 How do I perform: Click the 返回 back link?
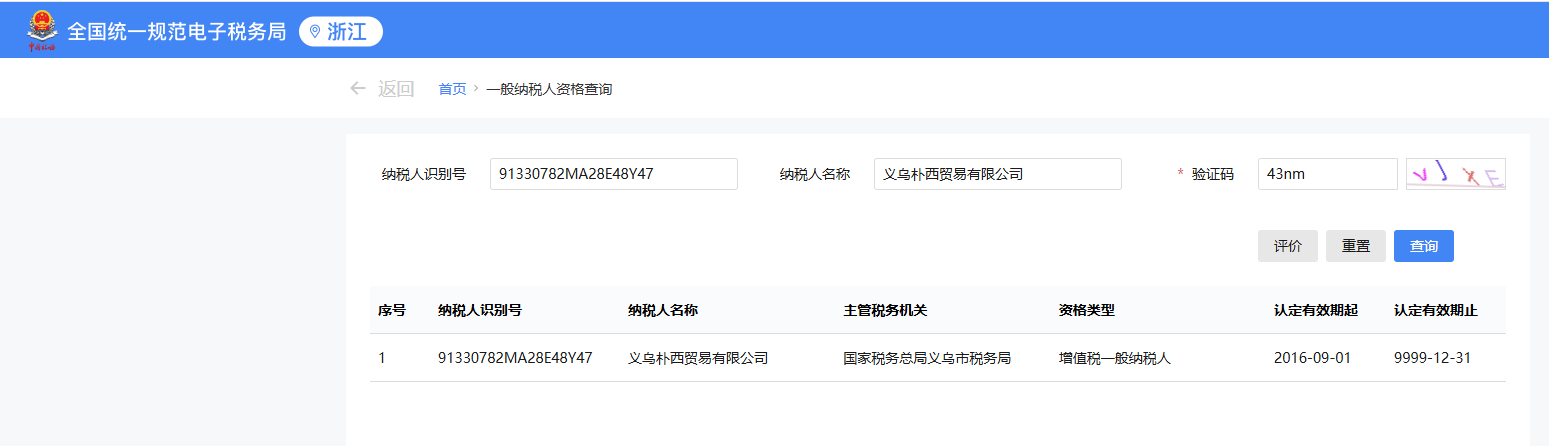395,89
